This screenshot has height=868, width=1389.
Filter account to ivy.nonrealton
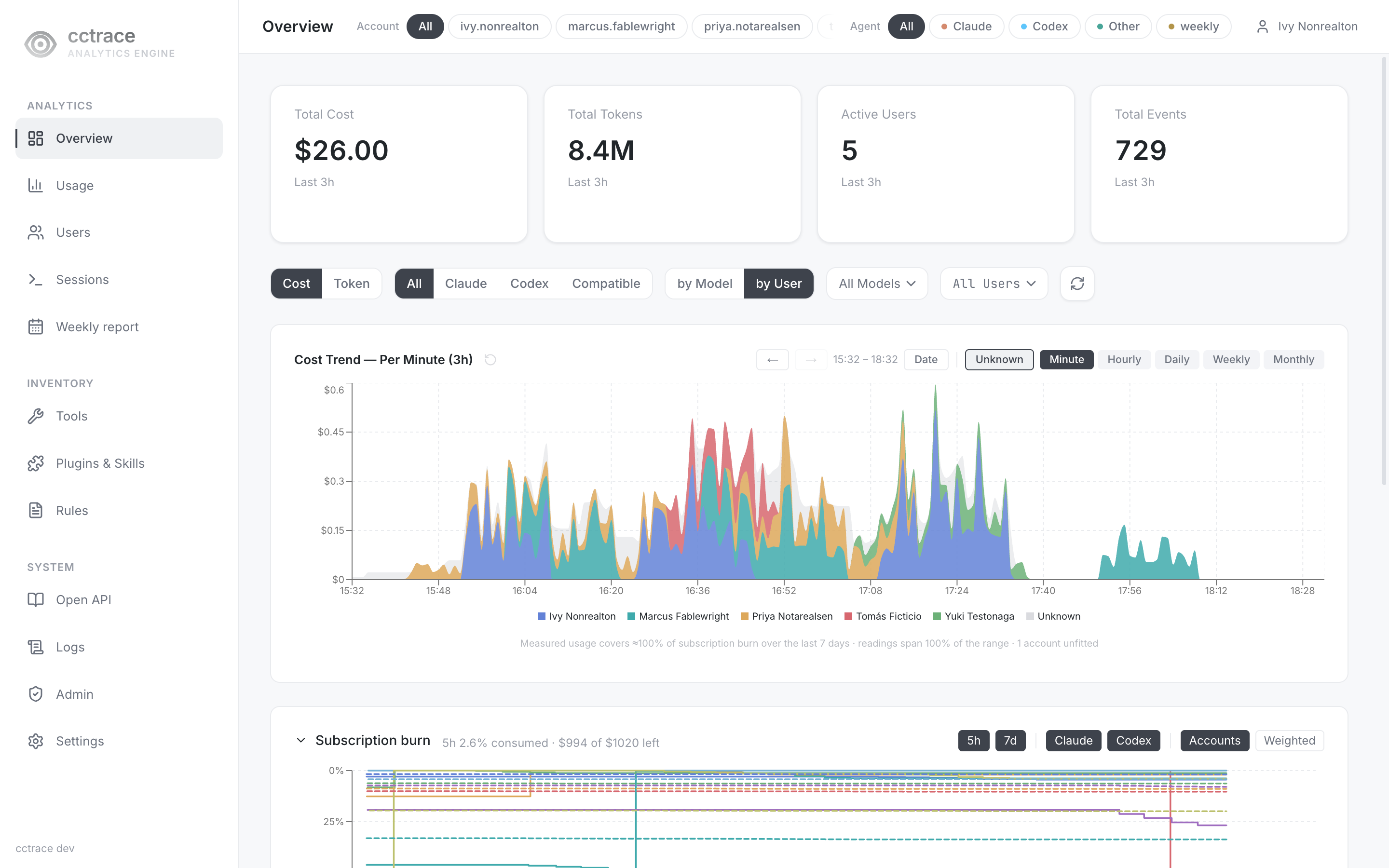coord(499,27)
